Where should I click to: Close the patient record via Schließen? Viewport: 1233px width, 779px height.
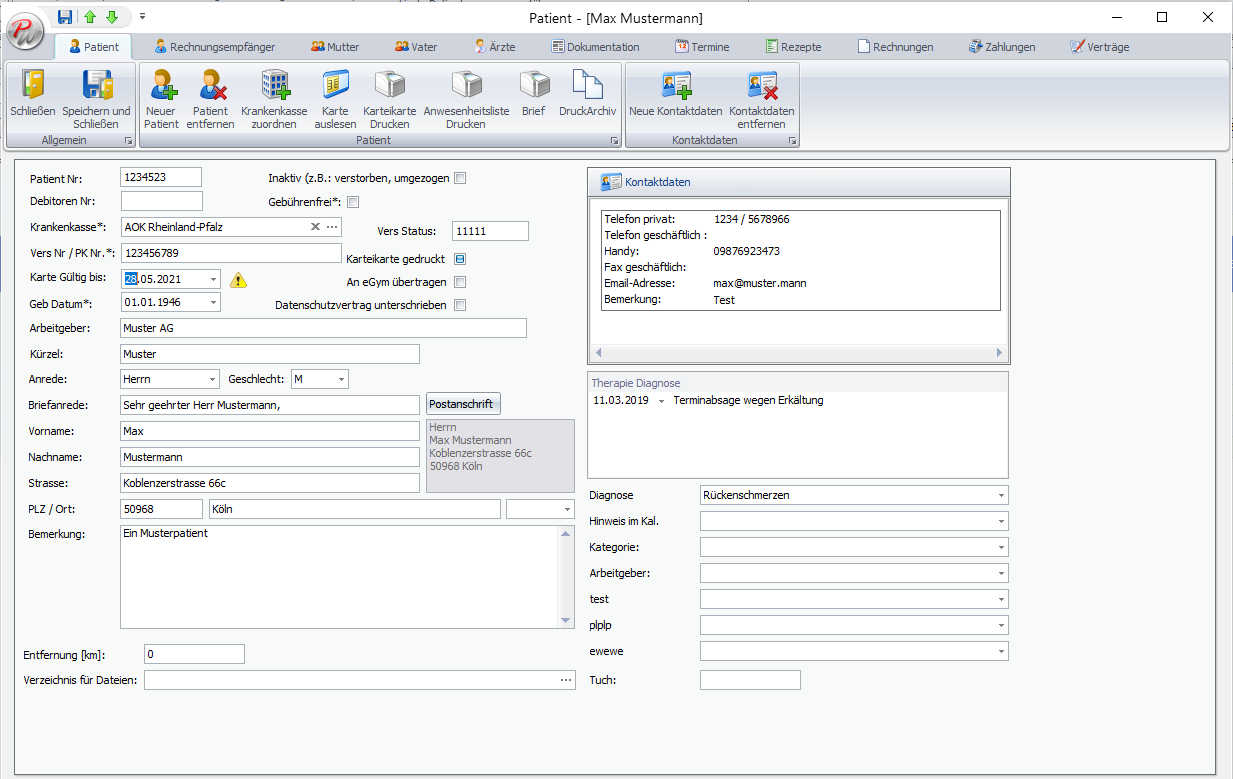click(x=35, y=97)
